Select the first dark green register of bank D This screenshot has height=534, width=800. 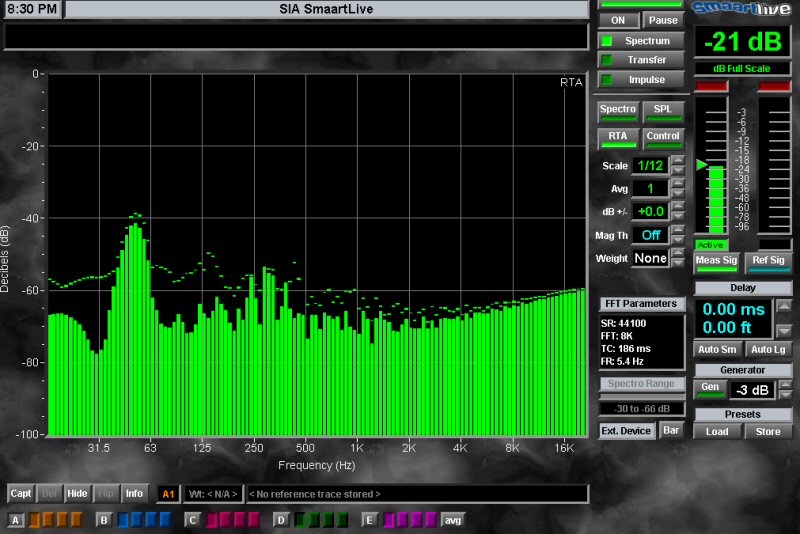click(300, 520)
